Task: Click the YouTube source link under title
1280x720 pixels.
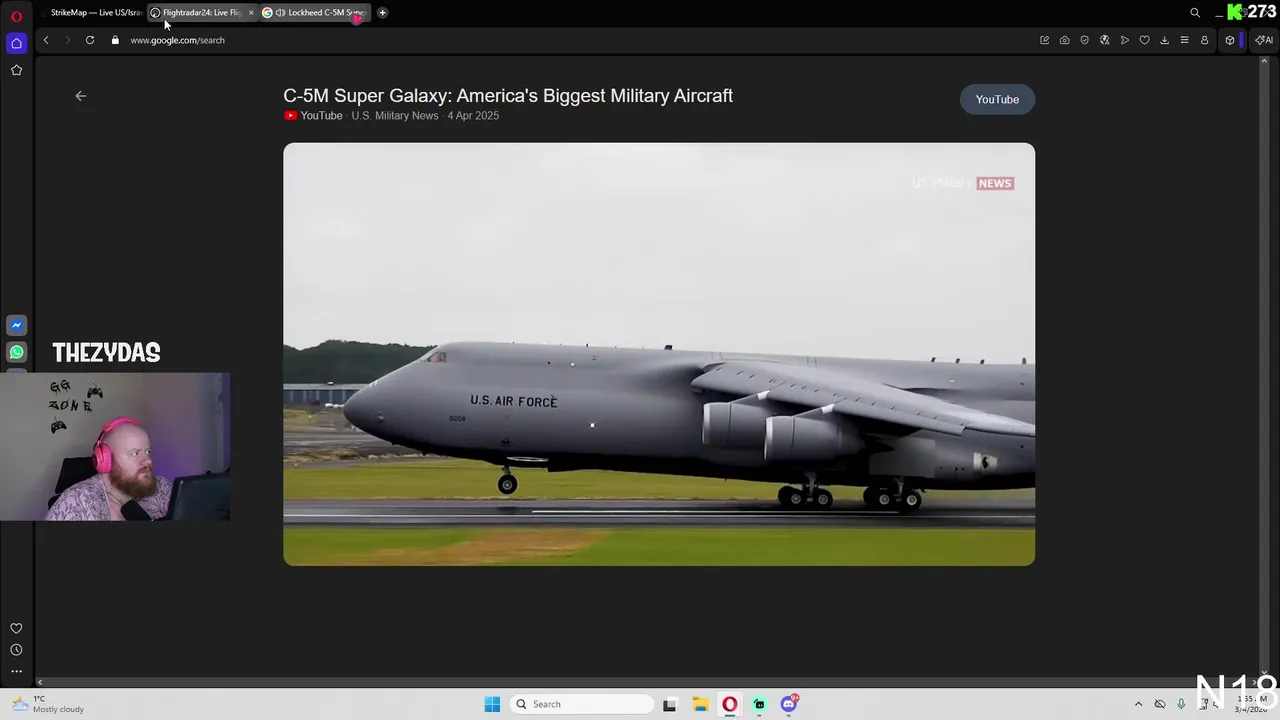Action: pos(313,116)
